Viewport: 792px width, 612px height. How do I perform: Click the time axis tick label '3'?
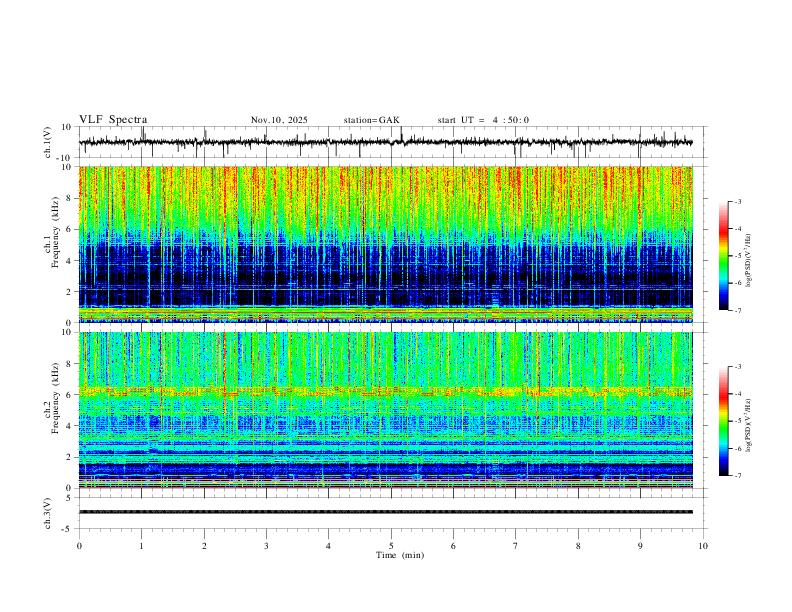[x=266, y=546]
